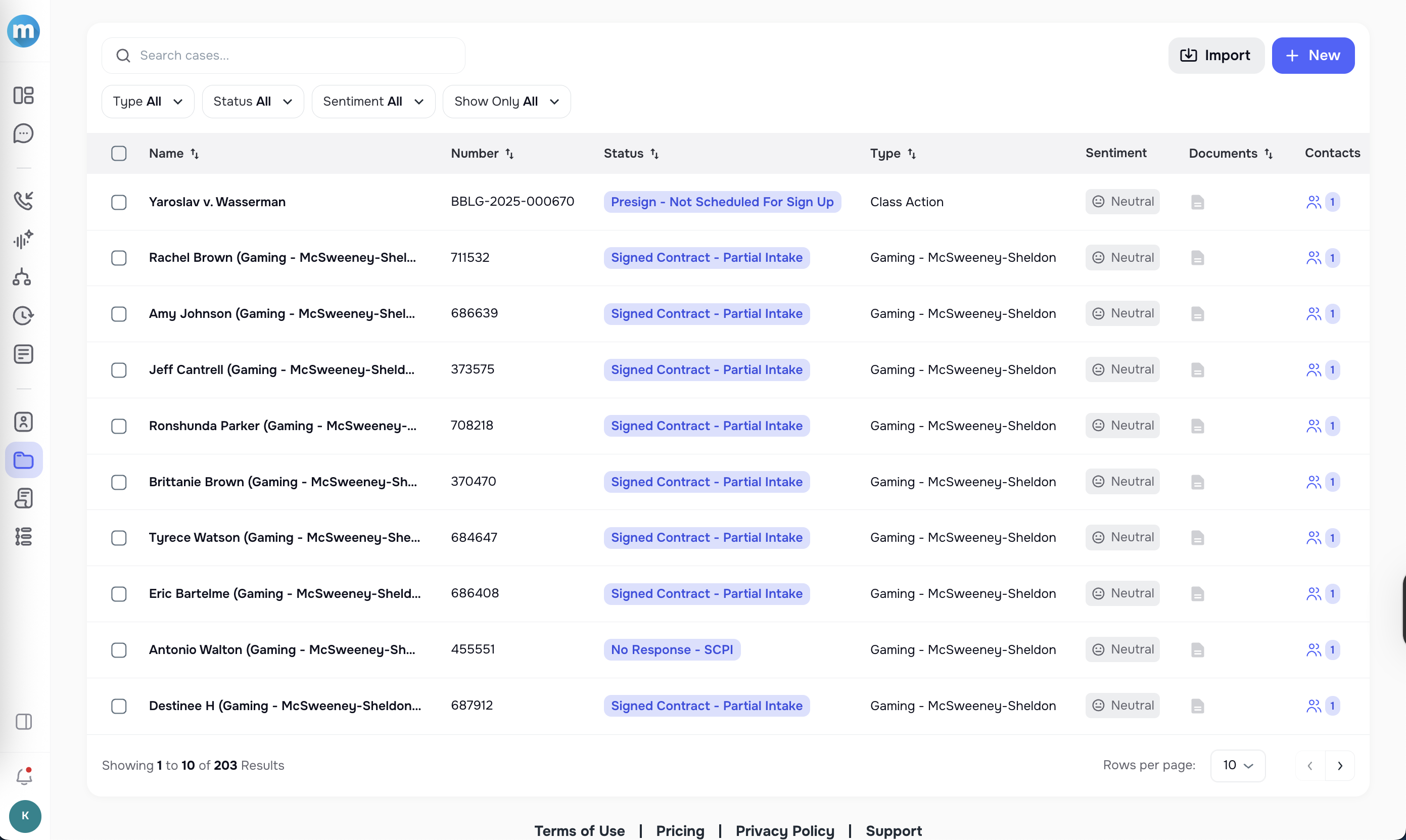The width and height of the screenshot is (1406, 840).
Task: Tick the checkbox on Antonio Walton's row
Action: [x=119, y=650]
